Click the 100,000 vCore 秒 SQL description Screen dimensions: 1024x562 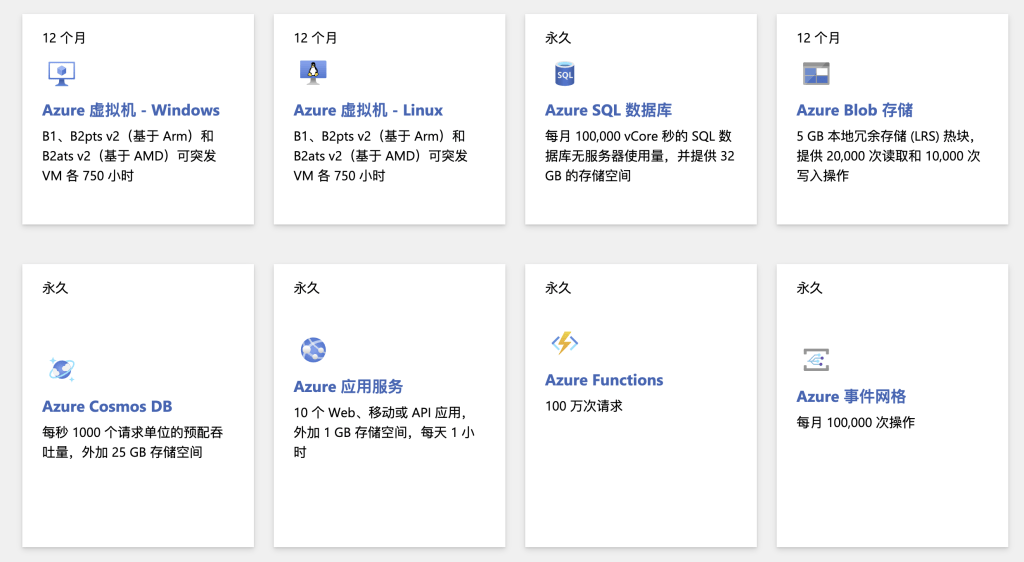tap(639, 156)
